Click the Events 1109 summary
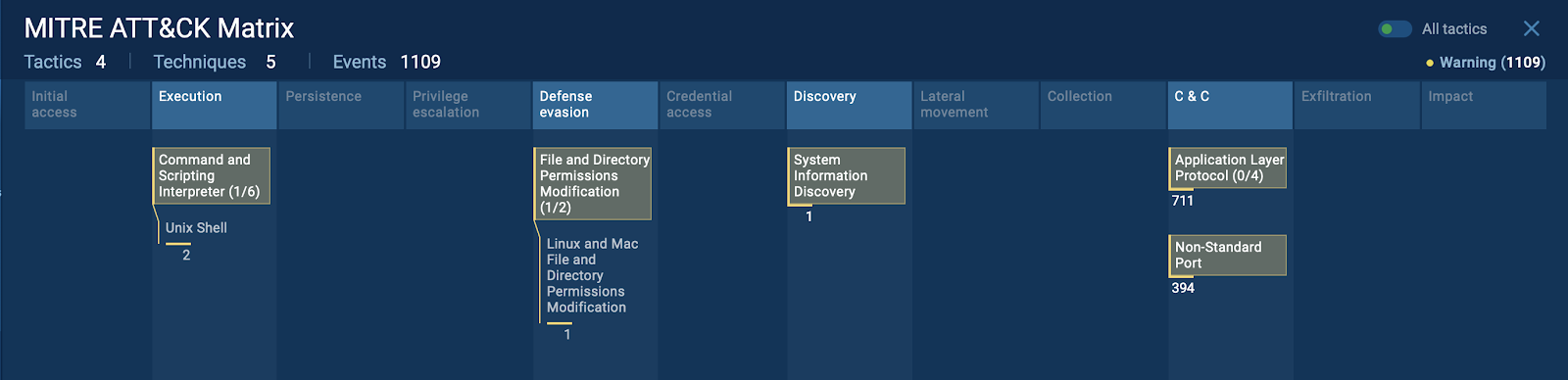1568x380 pixels. [x=387, y=62]
